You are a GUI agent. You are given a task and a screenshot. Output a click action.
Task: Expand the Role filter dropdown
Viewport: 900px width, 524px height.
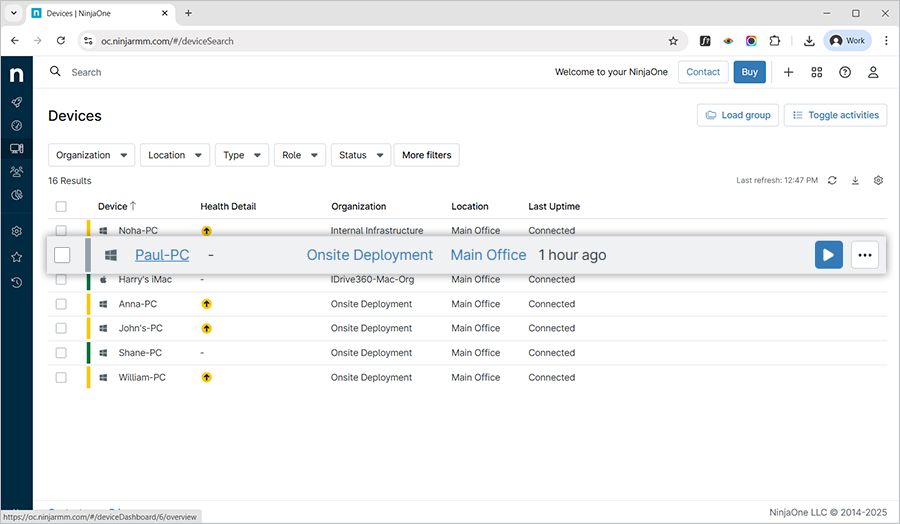point(299,155)
